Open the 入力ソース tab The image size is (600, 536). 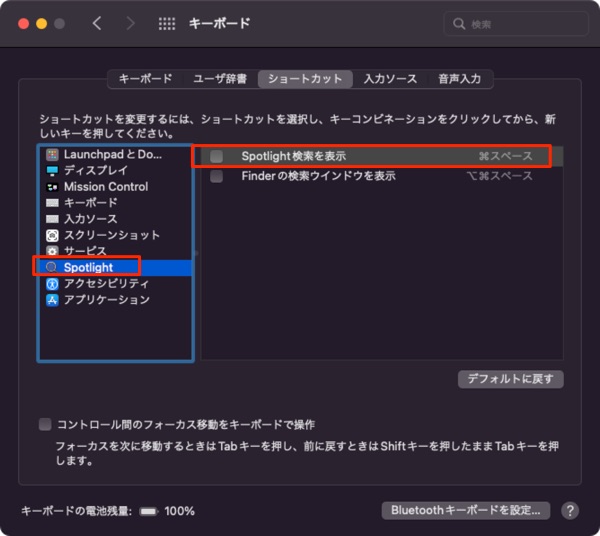pos(390,79)
